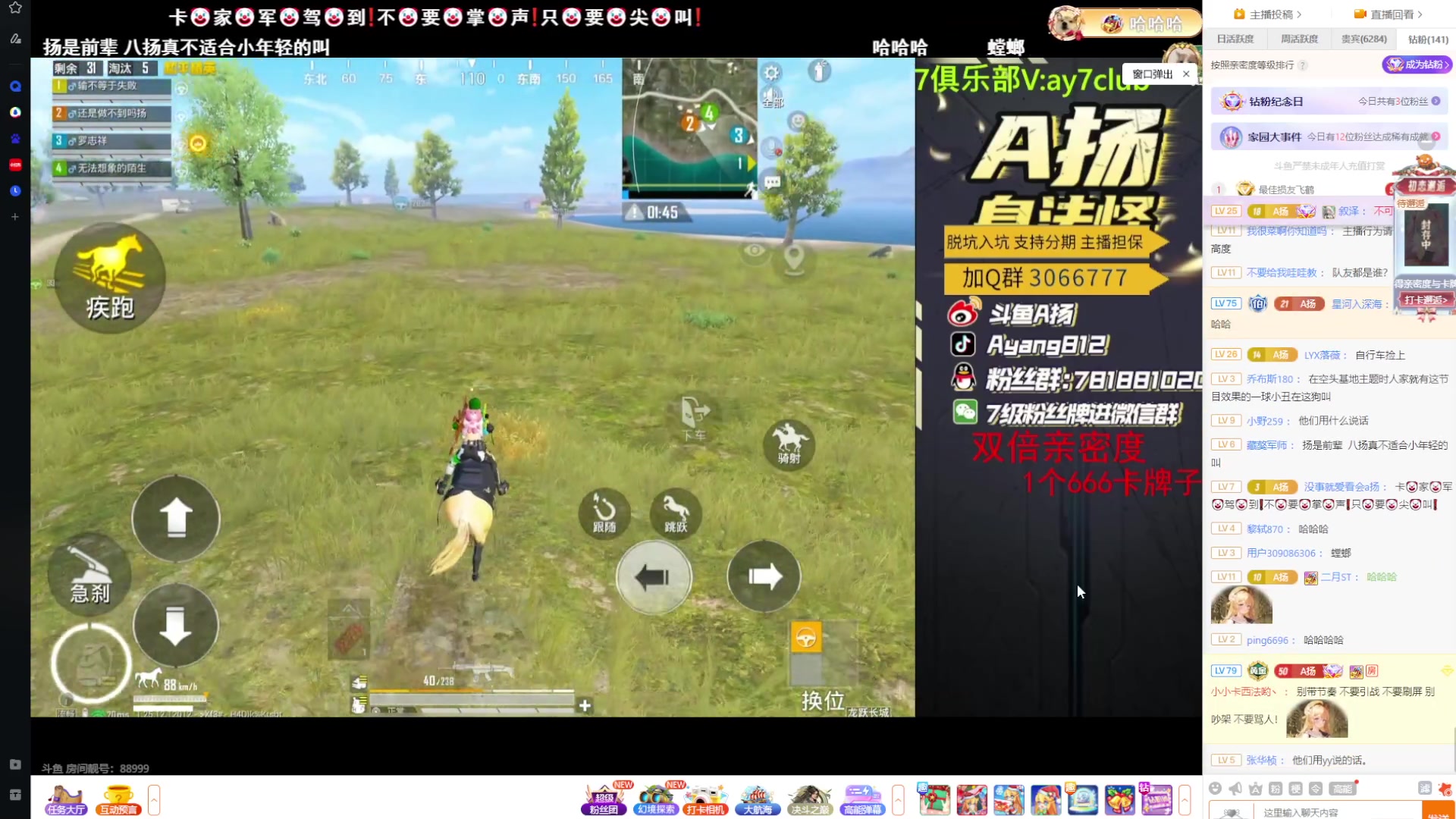1456x819 pixels.
Task: Open the 决斗之巅 game icon
Action: (809, 800)
